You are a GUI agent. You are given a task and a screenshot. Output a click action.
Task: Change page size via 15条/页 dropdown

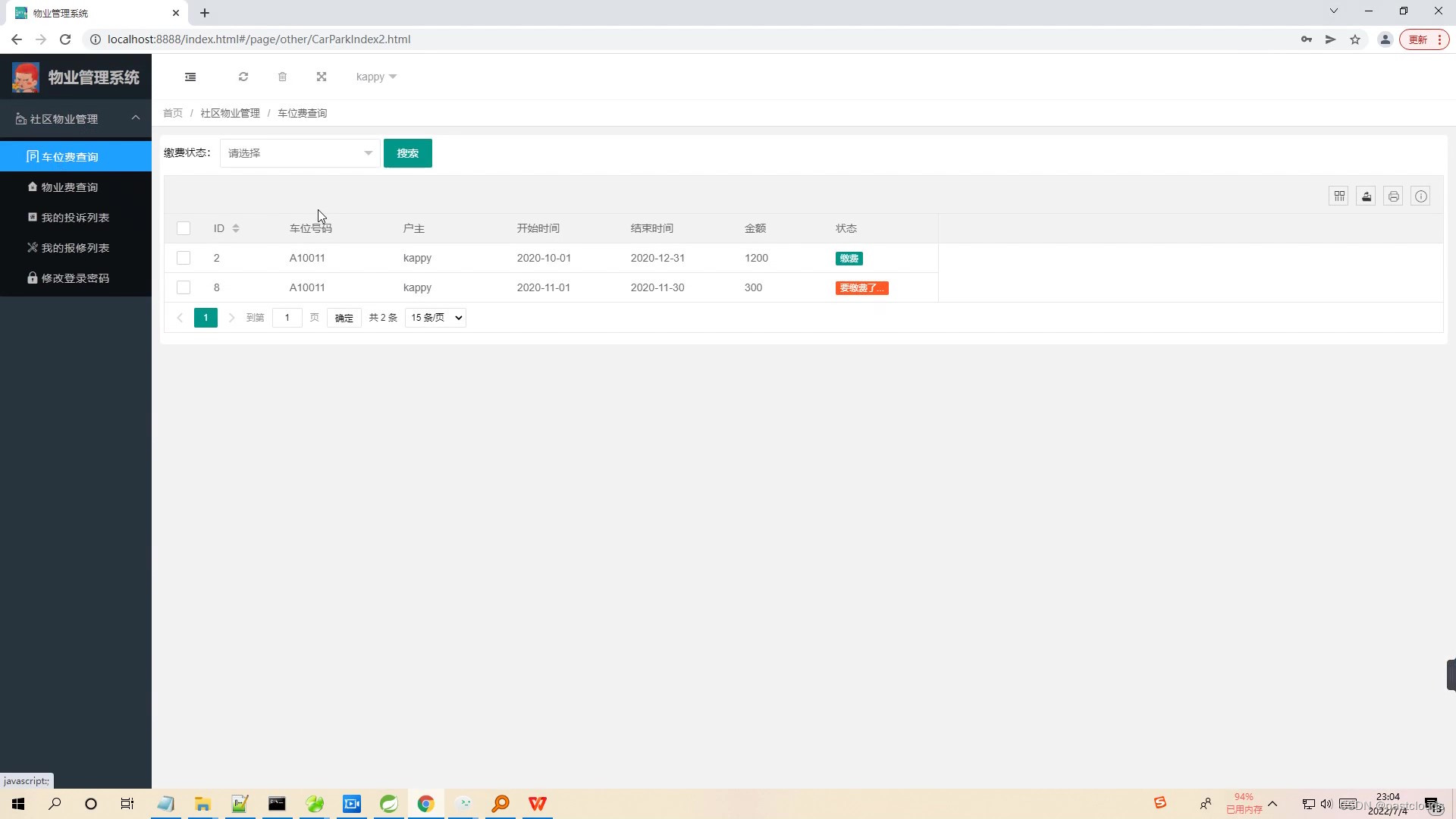click(435, 317)
